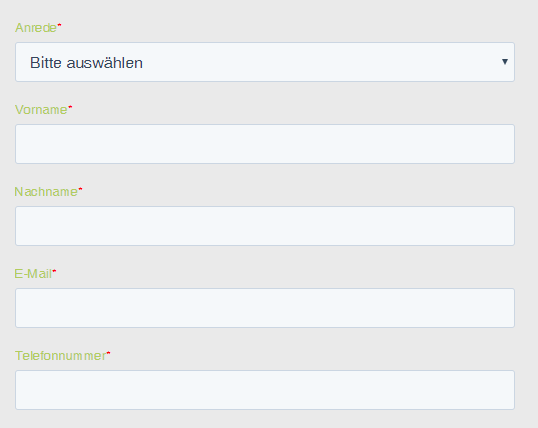
Task: Click the red asterisk beside Anrede
Action: (59, 25)
